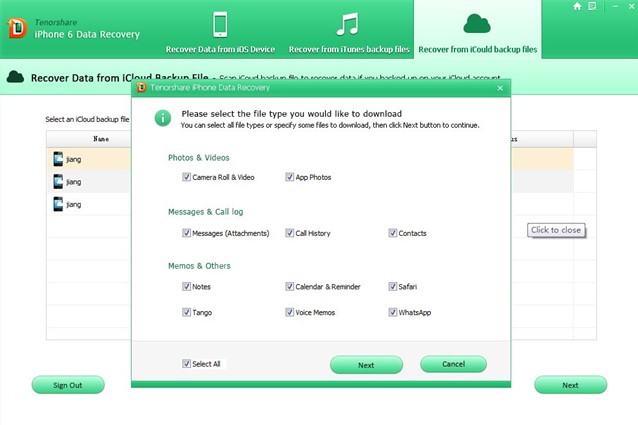
Task: Uncheck the WhatsApp checkbox
Action: point(393,312)
